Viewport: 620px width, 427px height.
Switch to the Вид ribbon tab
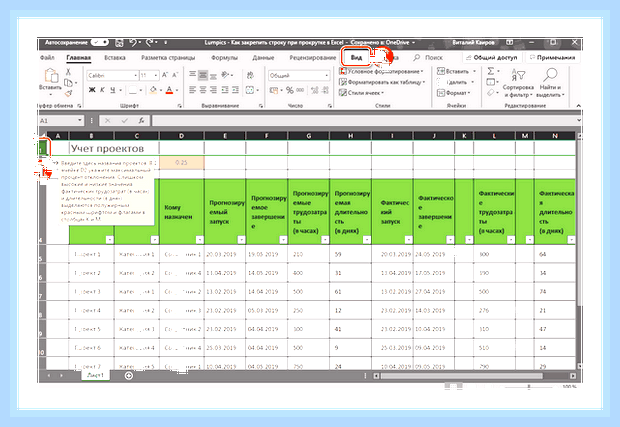click(356, 57)
